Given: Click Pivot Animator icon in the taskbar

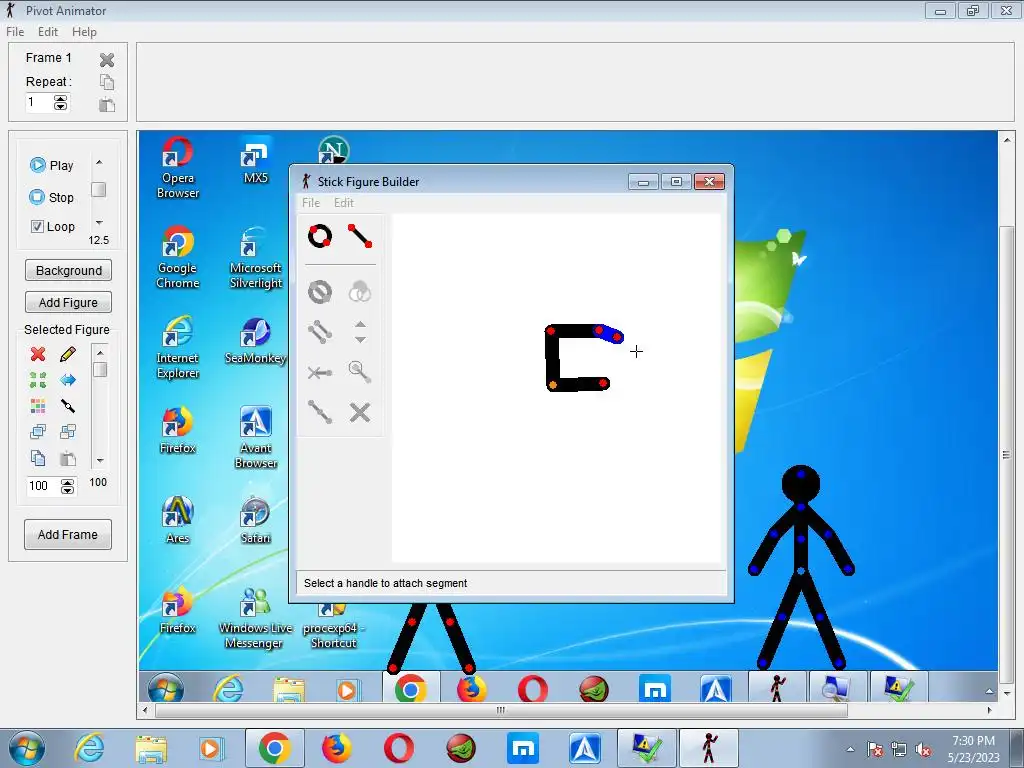Looking at the screenshot, I should click(x=709, y=748).
